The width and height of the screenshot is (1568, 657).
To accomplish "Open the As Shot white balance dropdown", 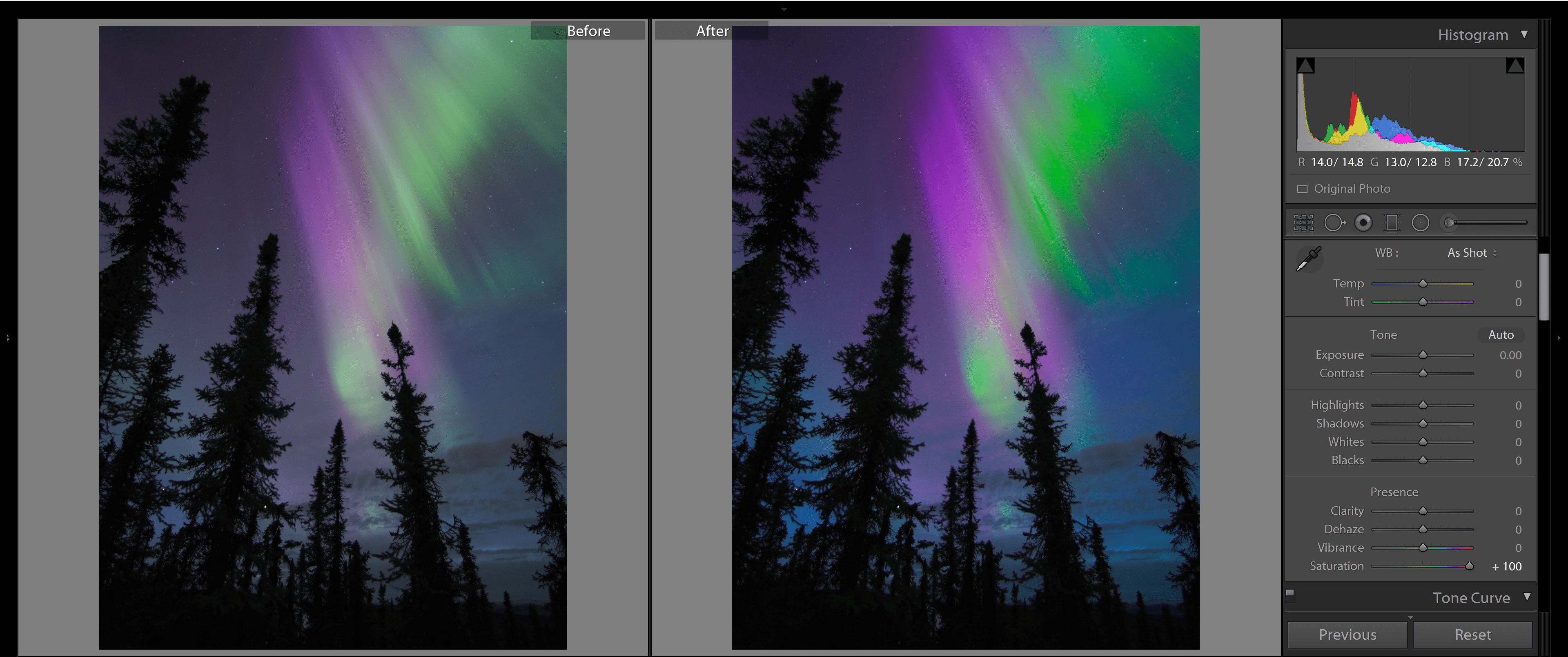I will pos(1470,252).
